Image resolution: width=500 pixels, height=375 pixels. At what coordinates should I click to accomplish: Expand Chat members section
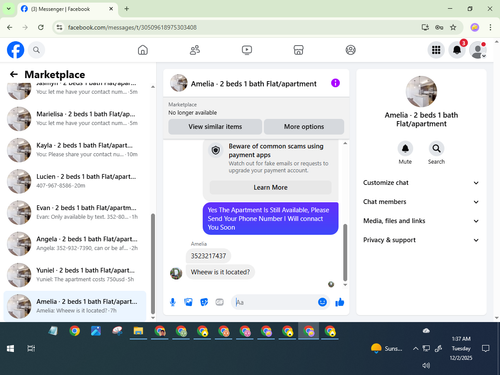coord(421,202)
